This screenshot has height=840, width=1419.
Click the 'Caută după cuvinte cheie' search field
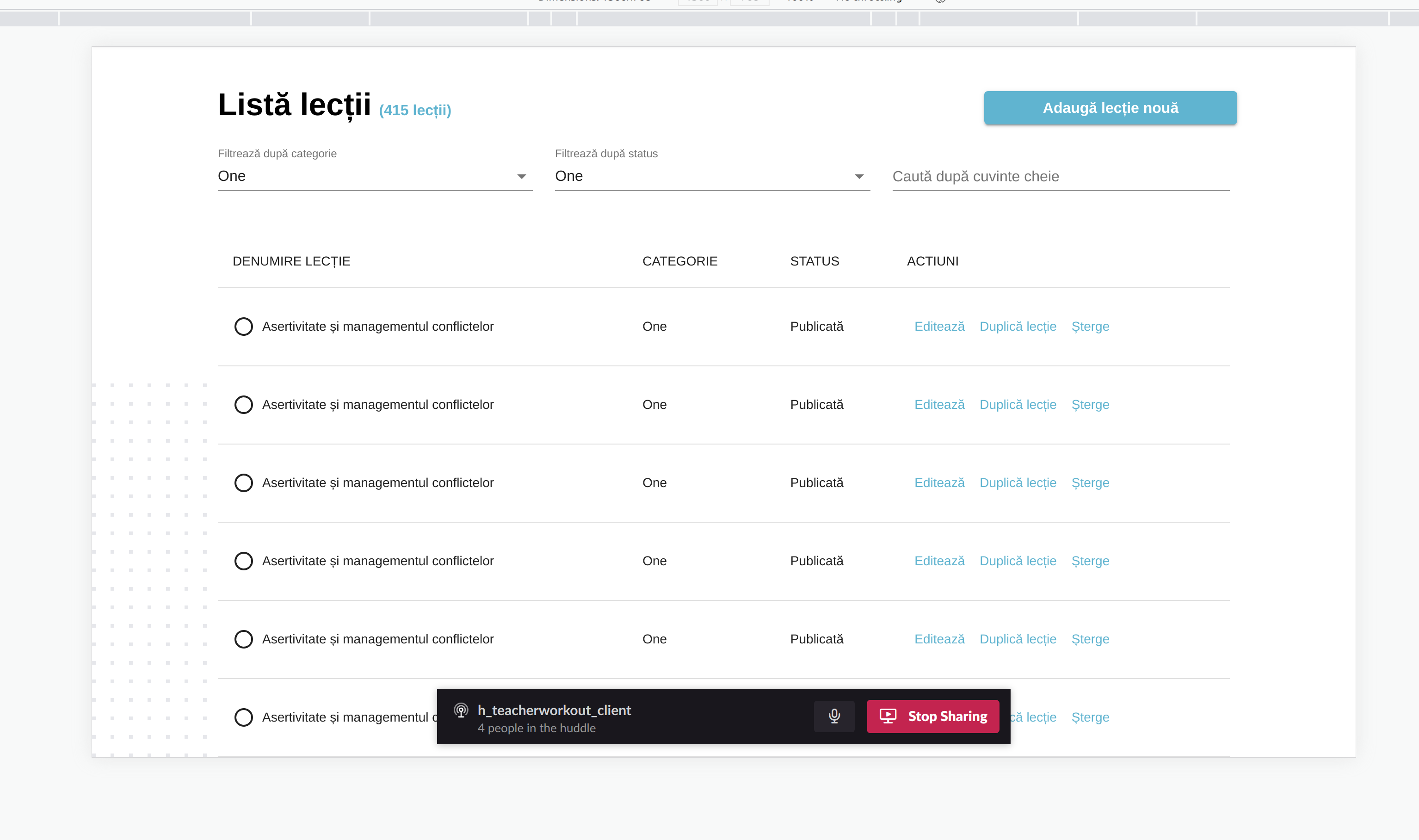[x=1060, y=176]
